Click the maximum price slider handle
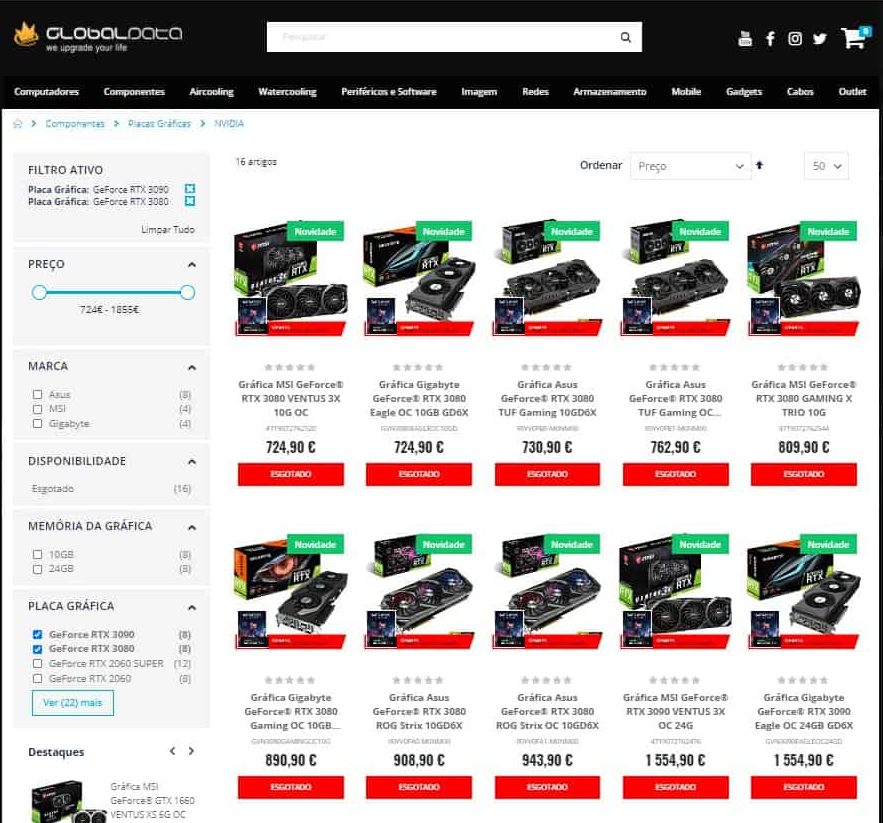Image resolution: width=883 pixels, height=823 pixels. (x=188, y=292)
